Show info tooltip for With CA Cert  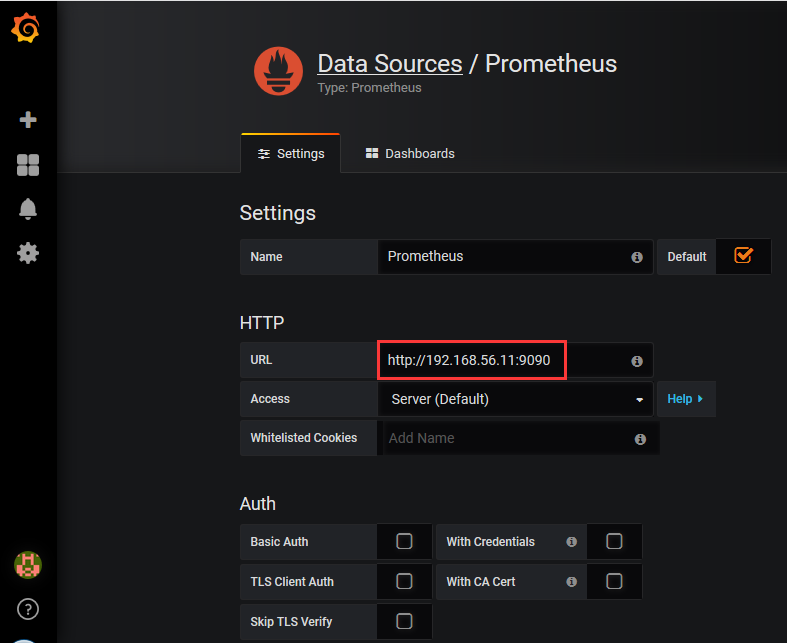click(x=571, y=582)
